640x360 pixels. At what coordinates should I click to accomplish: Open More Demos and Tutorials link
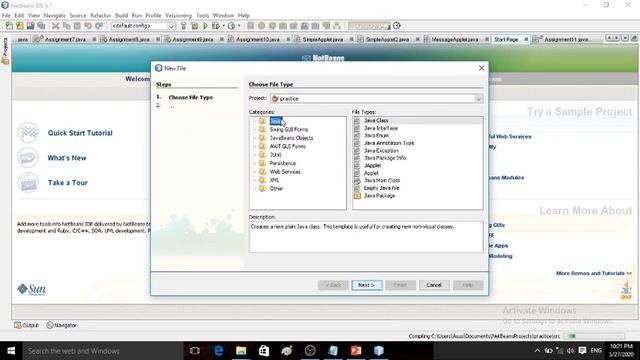pyautogui.click(x=594, y=273)
